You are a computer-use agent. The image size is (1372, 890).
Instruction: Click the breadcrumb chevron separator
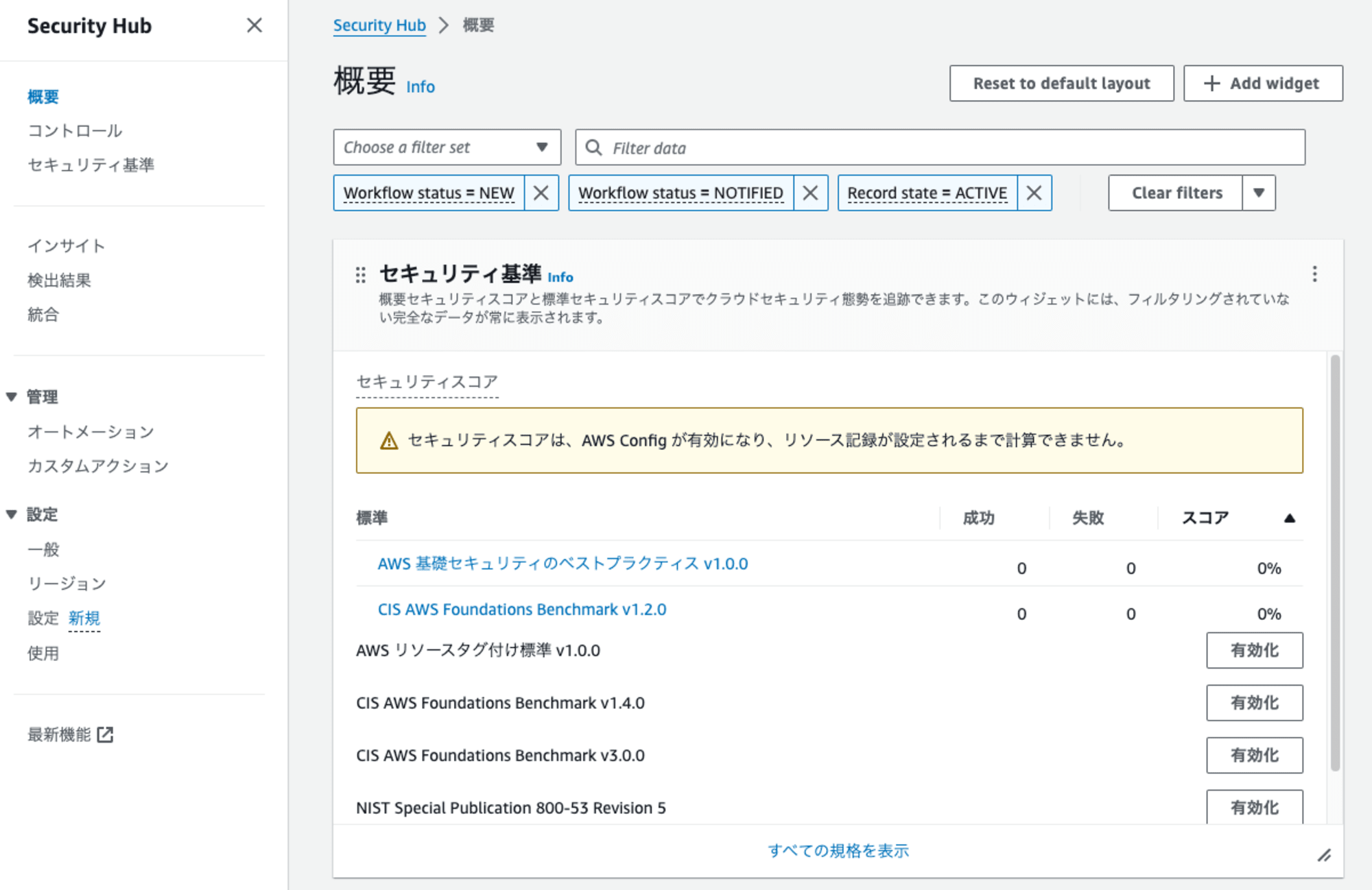(445, 25)
